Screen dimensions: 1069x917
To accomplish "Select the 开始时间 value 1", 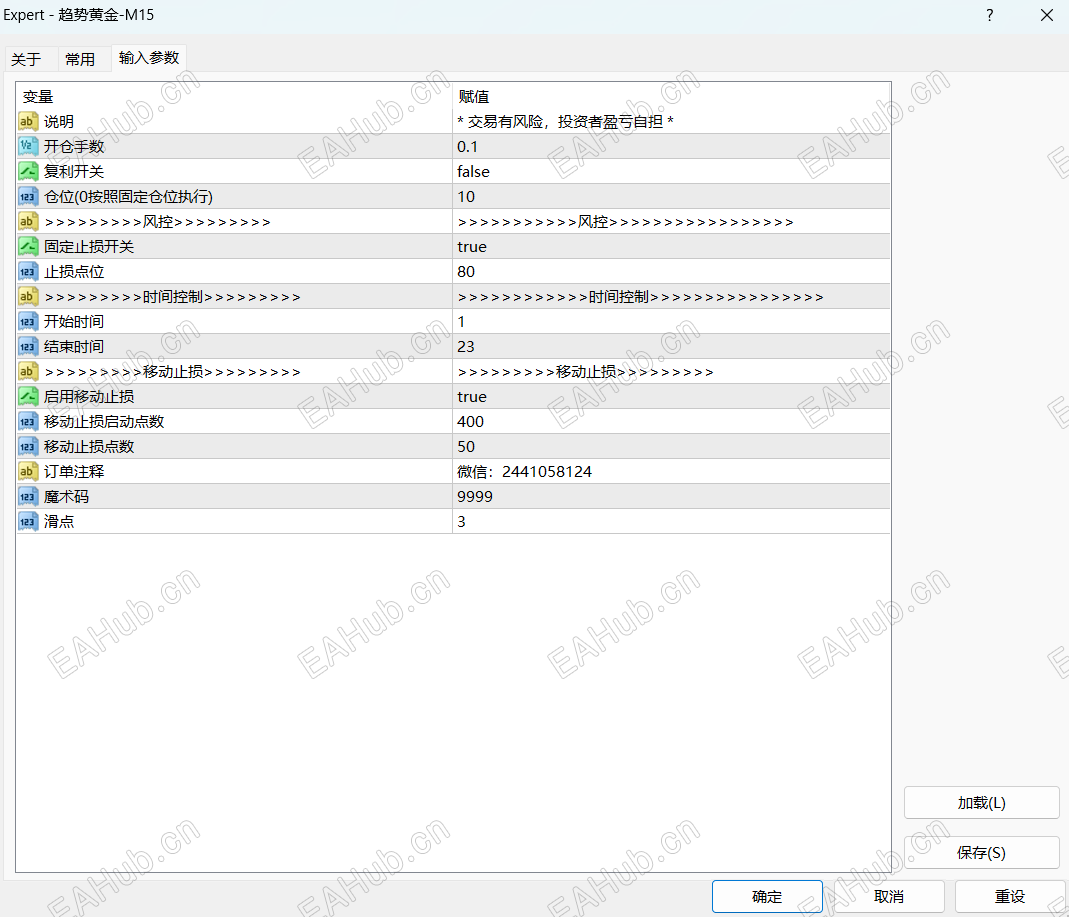I will tap(462, 321).
